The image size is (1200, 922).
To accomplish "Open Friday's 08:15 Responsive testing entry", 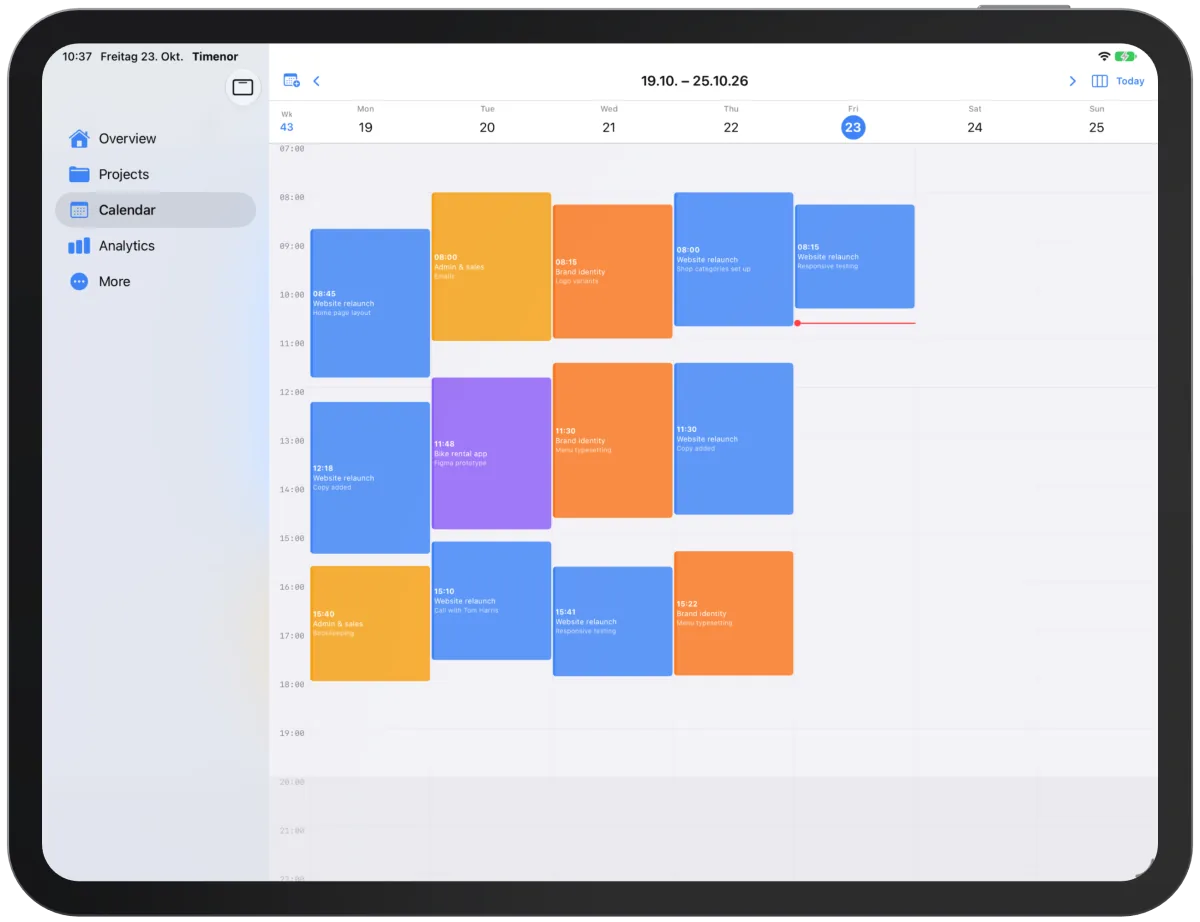I will 854,256.
